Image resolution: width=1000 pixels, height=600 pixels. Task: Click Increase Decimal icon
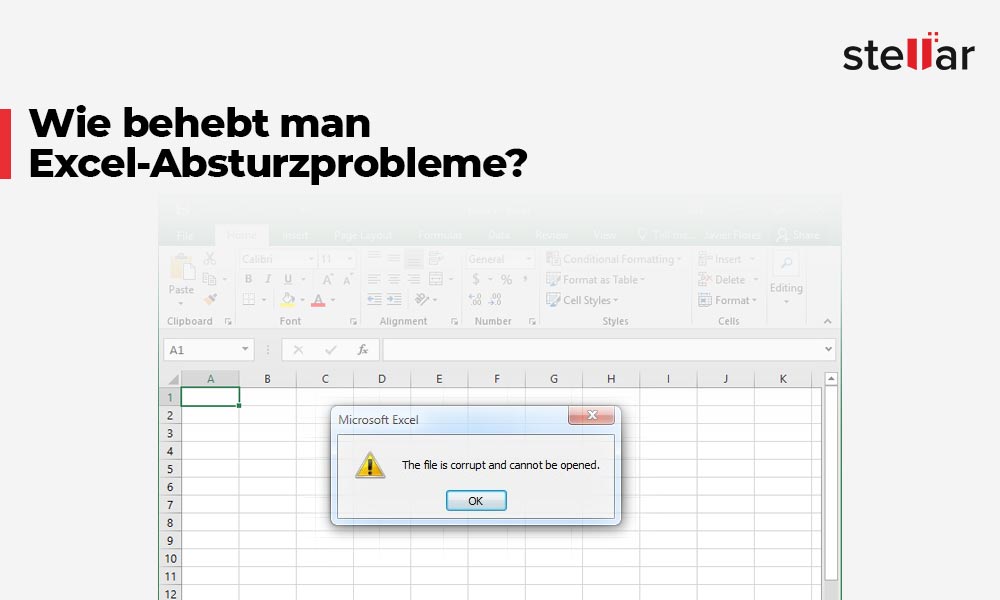475,299
